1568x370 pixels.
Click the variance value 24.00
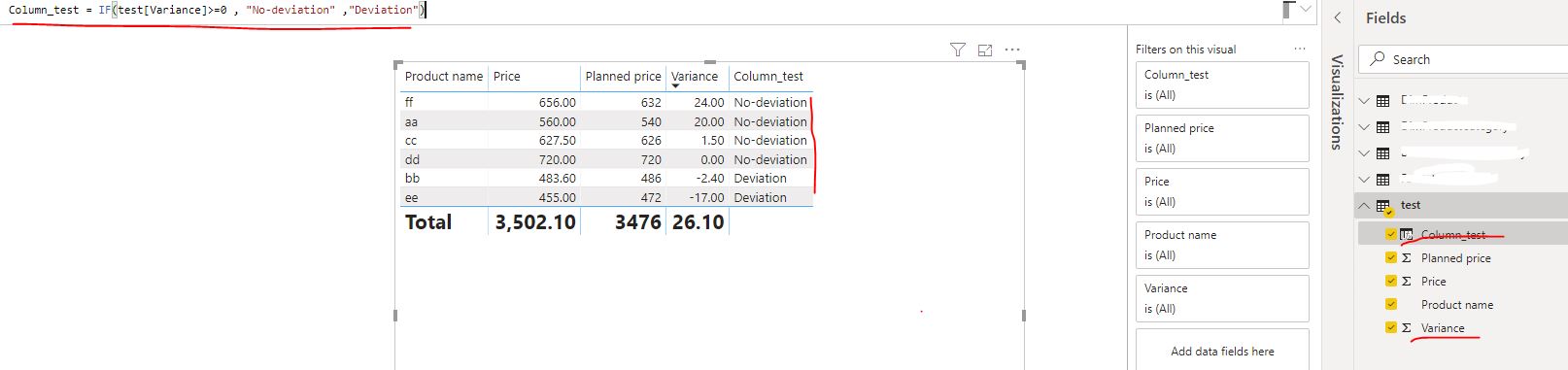point(709,102)
